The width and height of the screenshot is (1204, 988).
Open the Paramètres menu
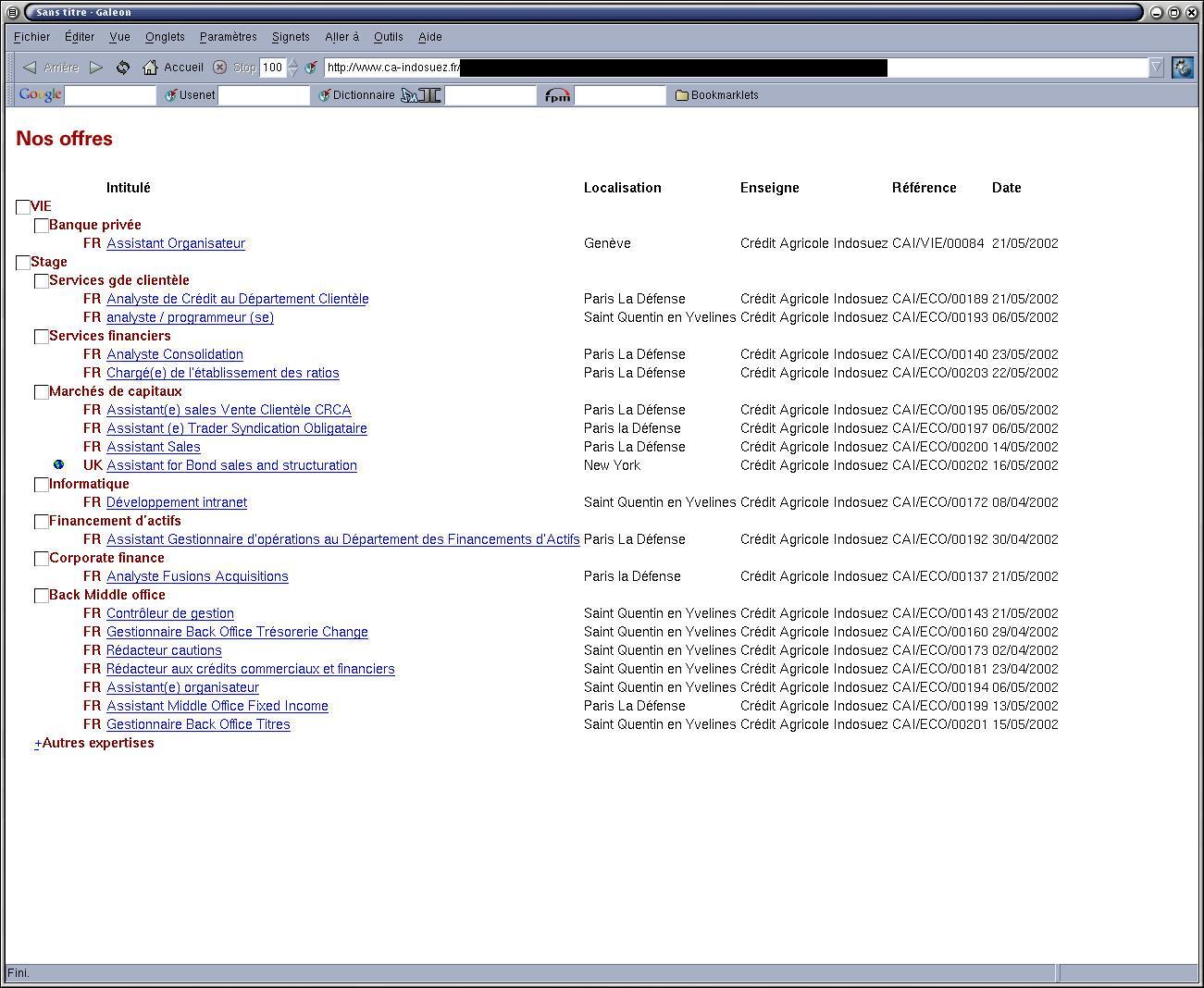228,37
